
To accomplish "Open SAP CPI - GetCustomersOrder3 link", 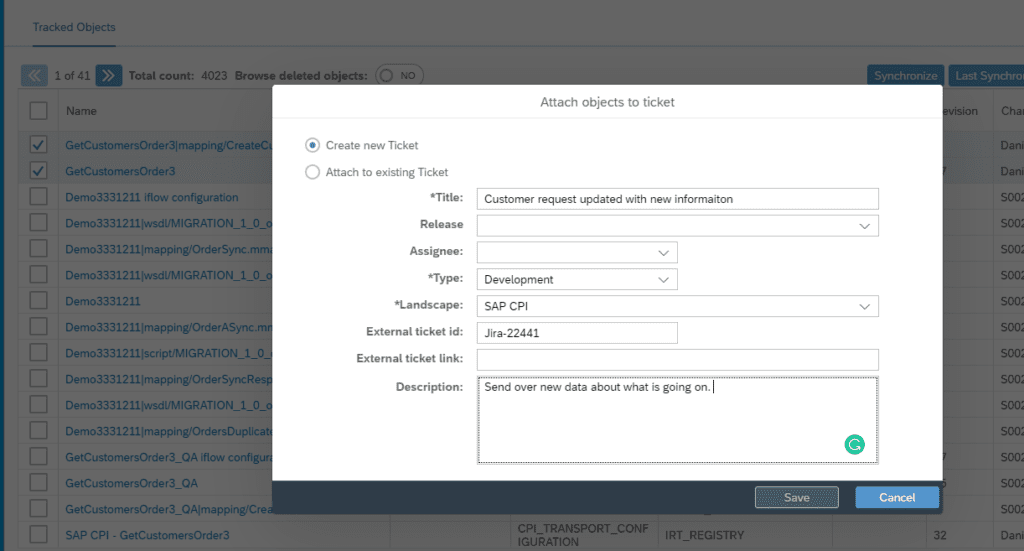I will tap(147, 535).
